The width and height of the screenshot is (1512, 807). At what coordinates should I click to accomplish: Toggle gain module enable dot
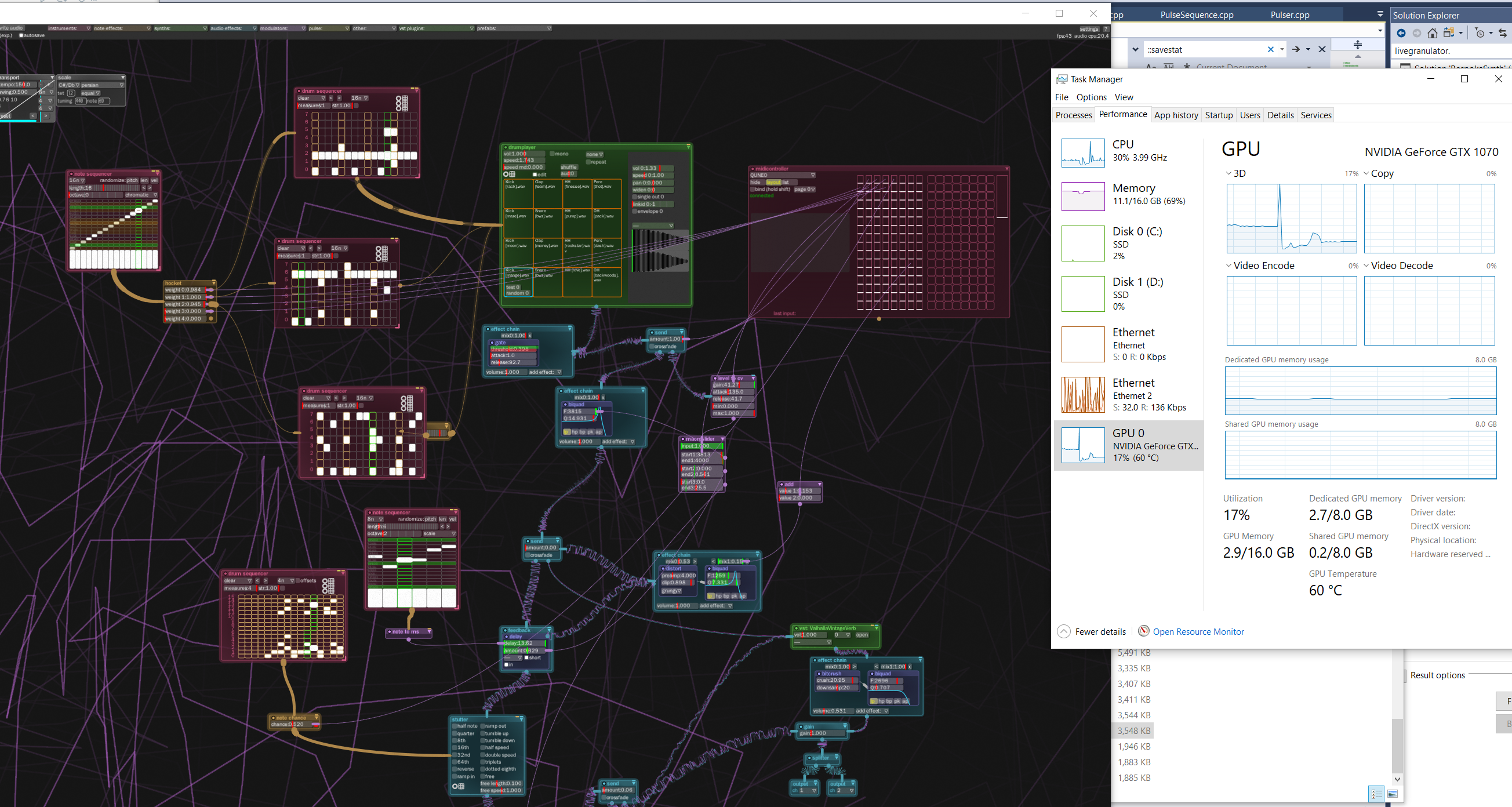point(801,726)
